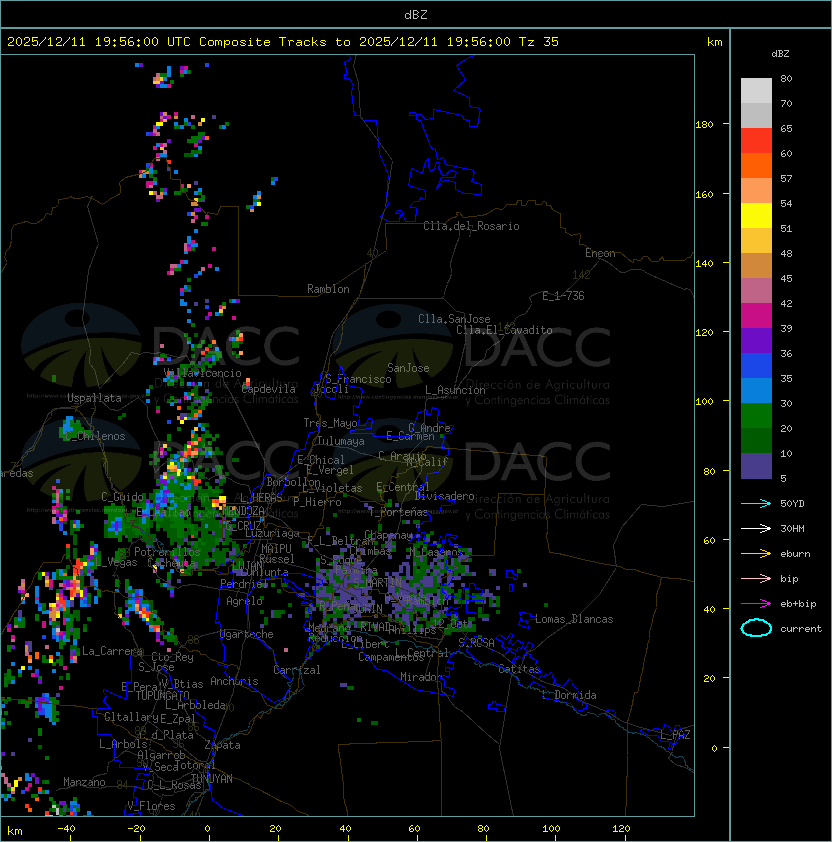This screenshot has width=832, height=842.
Task: Click the magenta eb+bip arrow in legend
Action: pos(756,604)
